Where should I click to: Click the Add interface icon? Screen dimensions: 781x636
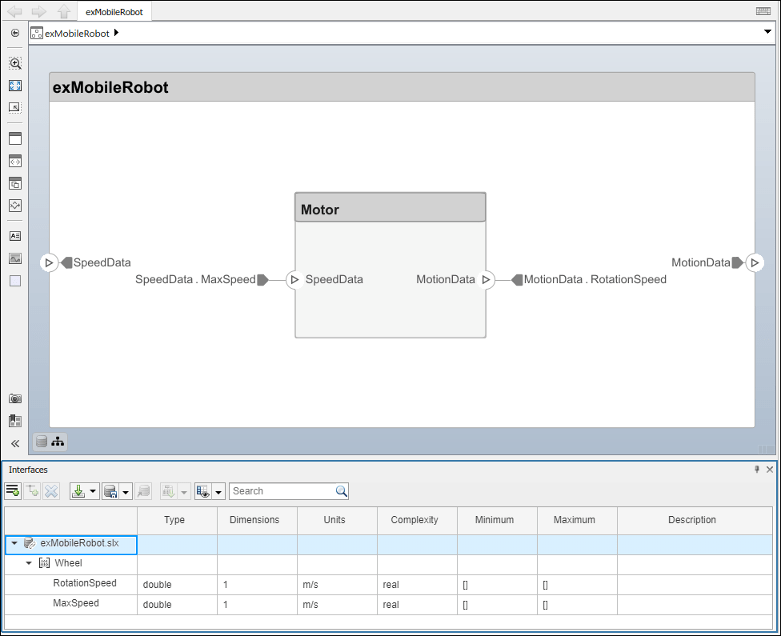click(x=13, y=491)
